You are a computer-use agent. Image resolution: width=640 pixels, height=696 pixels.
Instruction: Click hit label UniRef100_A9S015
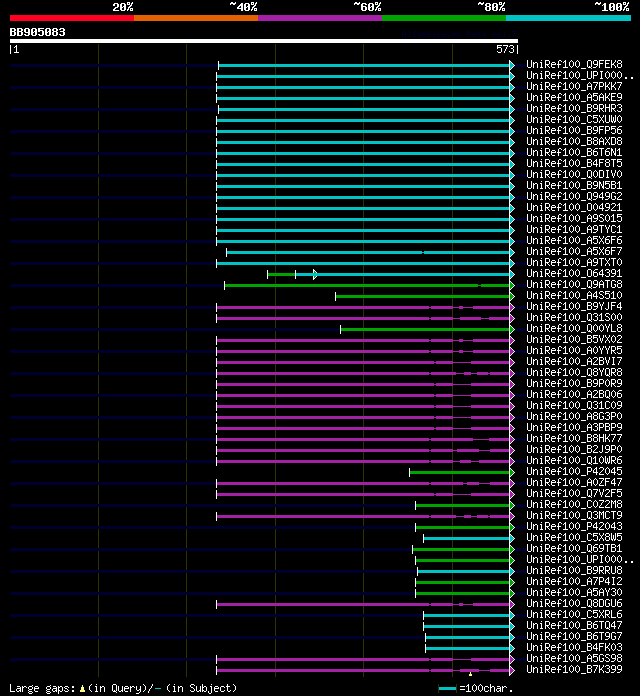click(574, 218)
